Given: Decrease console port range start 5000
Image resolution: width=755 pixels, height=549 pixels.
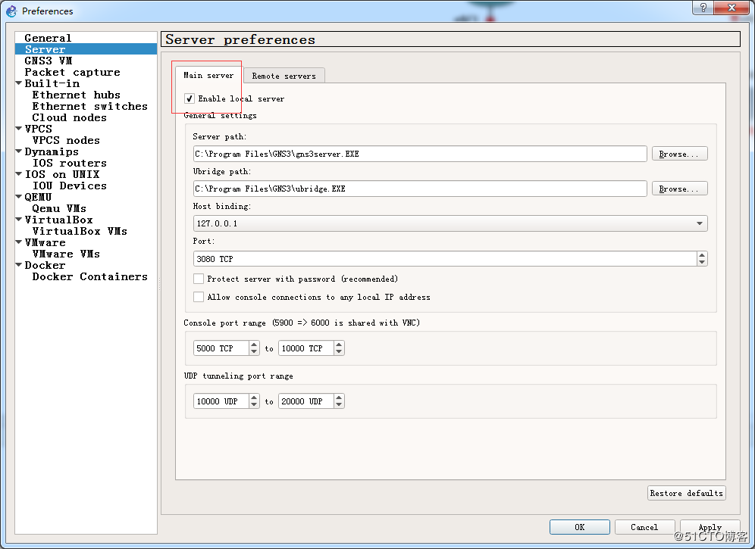Looking at the screenshot, I should click(254, 352).
